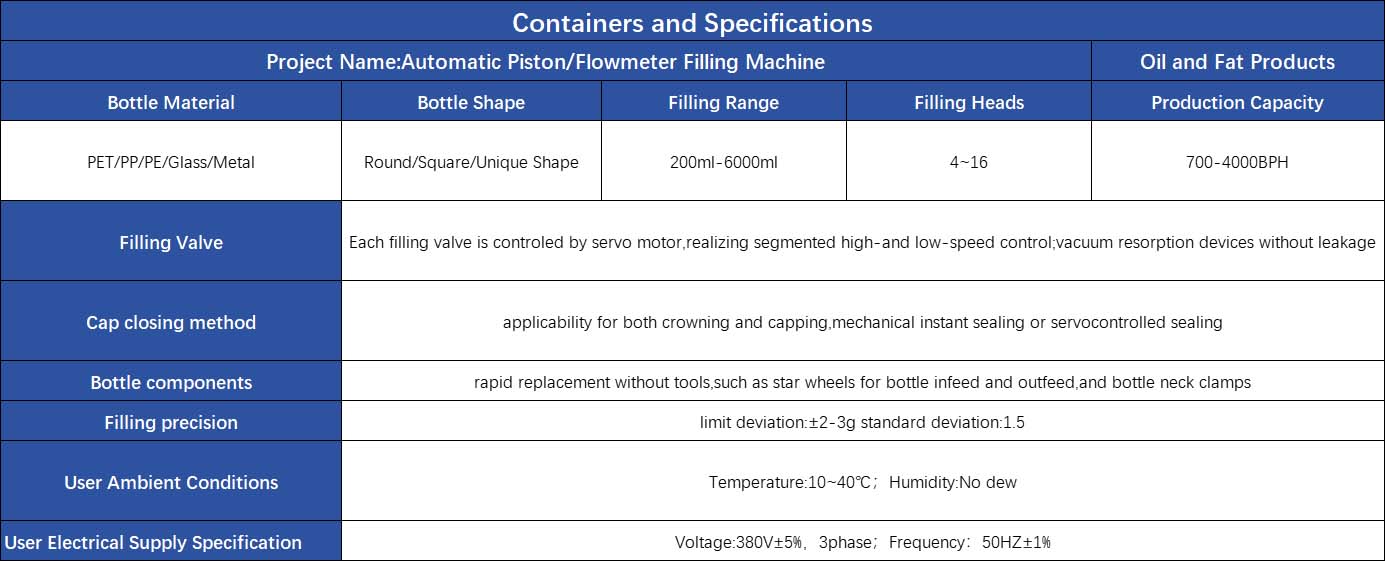The width and height of the screenshot is (1385, 561).
Task: Click the Bottle Shape column header
Action: click(x=471, y=101)
